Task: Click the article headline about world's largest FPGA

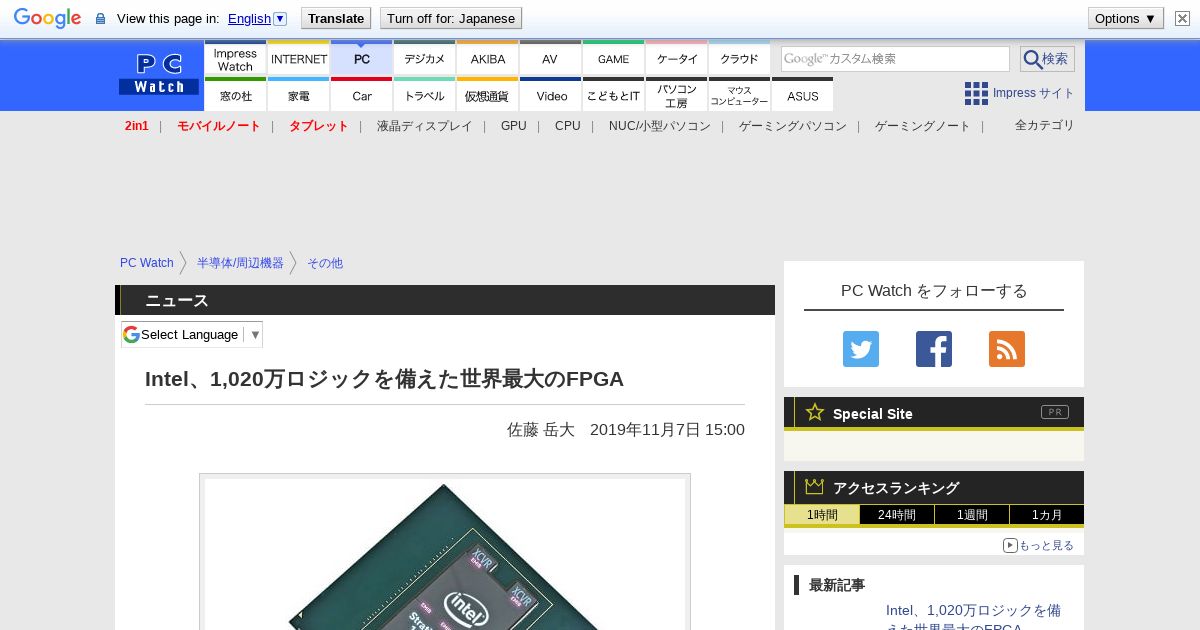Action: [384, 379]
